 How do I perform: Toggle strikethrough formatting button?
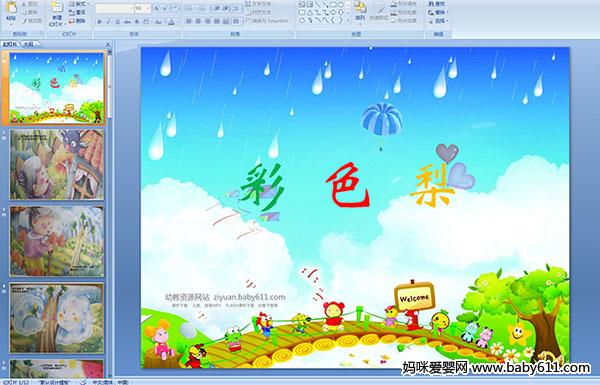tap(127, 22)
